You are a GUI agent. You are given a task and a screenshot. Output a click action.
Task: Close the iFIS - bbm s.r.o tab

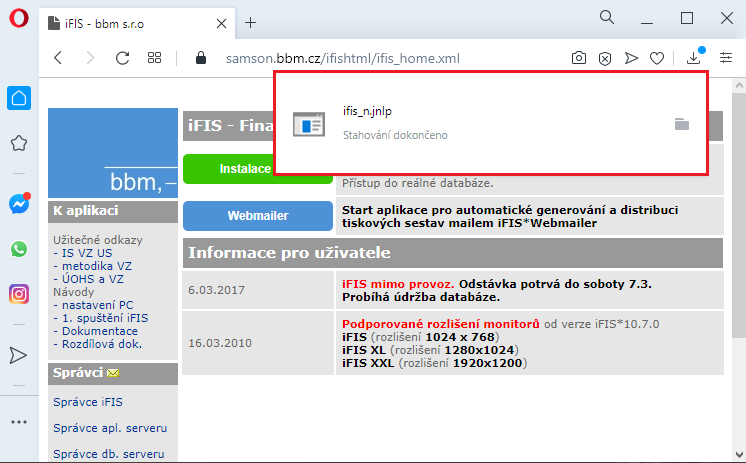(x=221, y=24)
